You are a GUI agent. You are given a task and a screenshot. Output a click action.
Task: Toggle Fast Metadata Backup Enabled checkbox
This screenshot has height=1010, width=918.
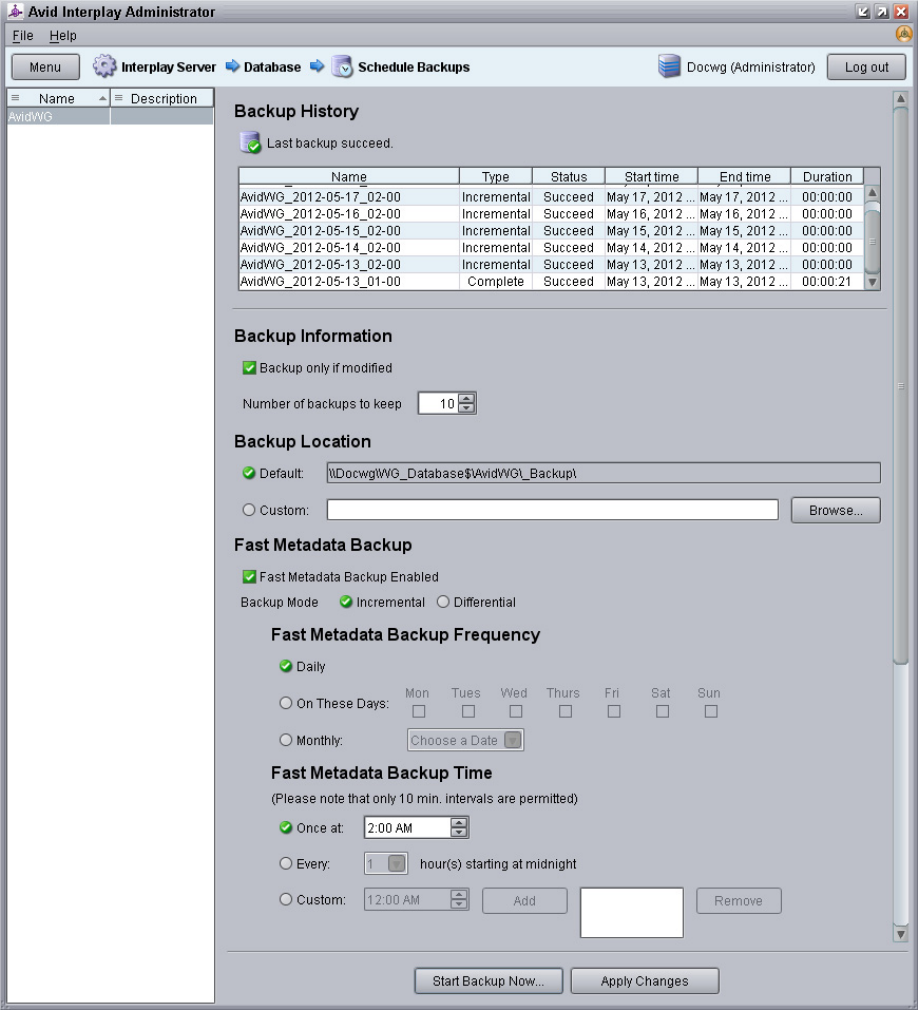point(249,576)
